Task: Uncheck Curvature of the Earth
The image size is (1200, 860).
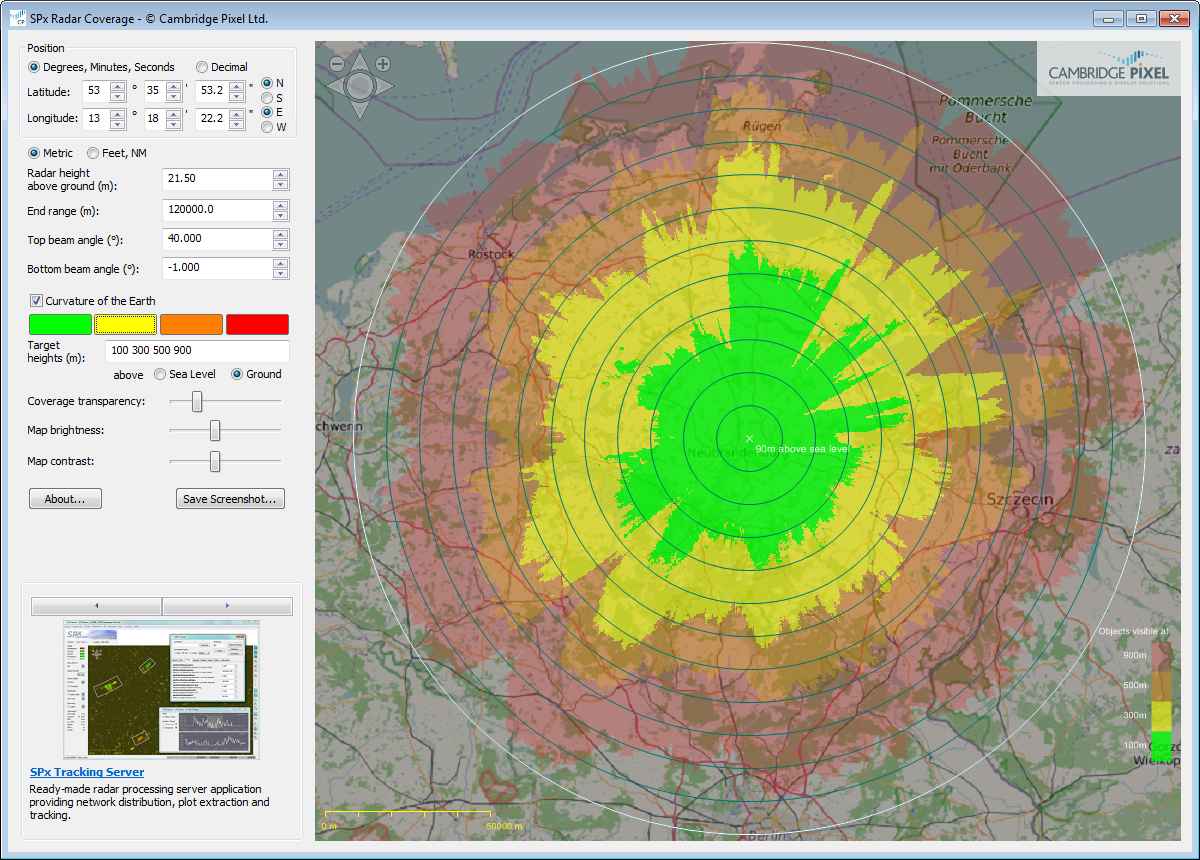Action: [x=37, y=301]
